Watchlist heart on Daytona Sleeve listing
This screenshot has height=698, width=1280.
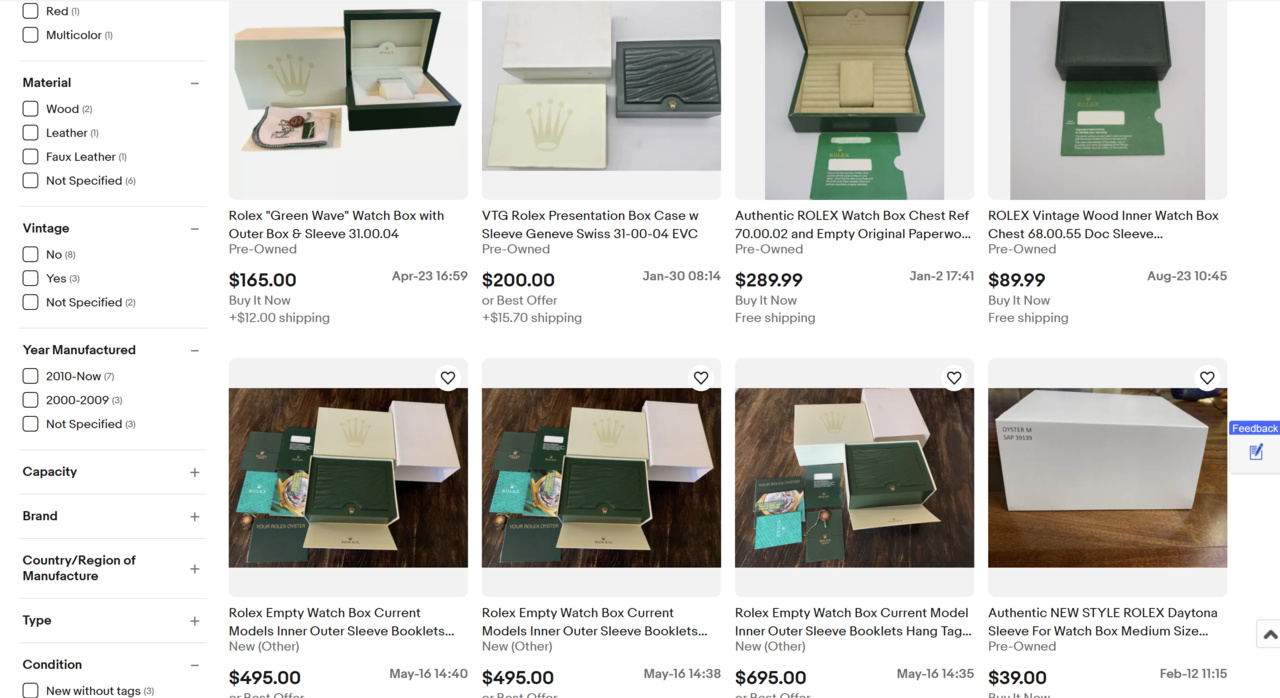point(1207,378)
